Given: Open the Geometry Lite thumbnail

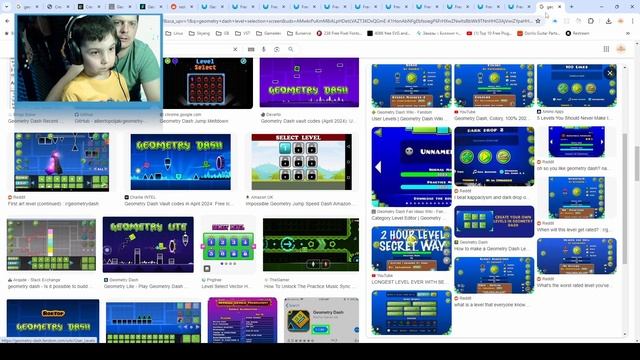Looking at the screenshot, I should [148, 245].
